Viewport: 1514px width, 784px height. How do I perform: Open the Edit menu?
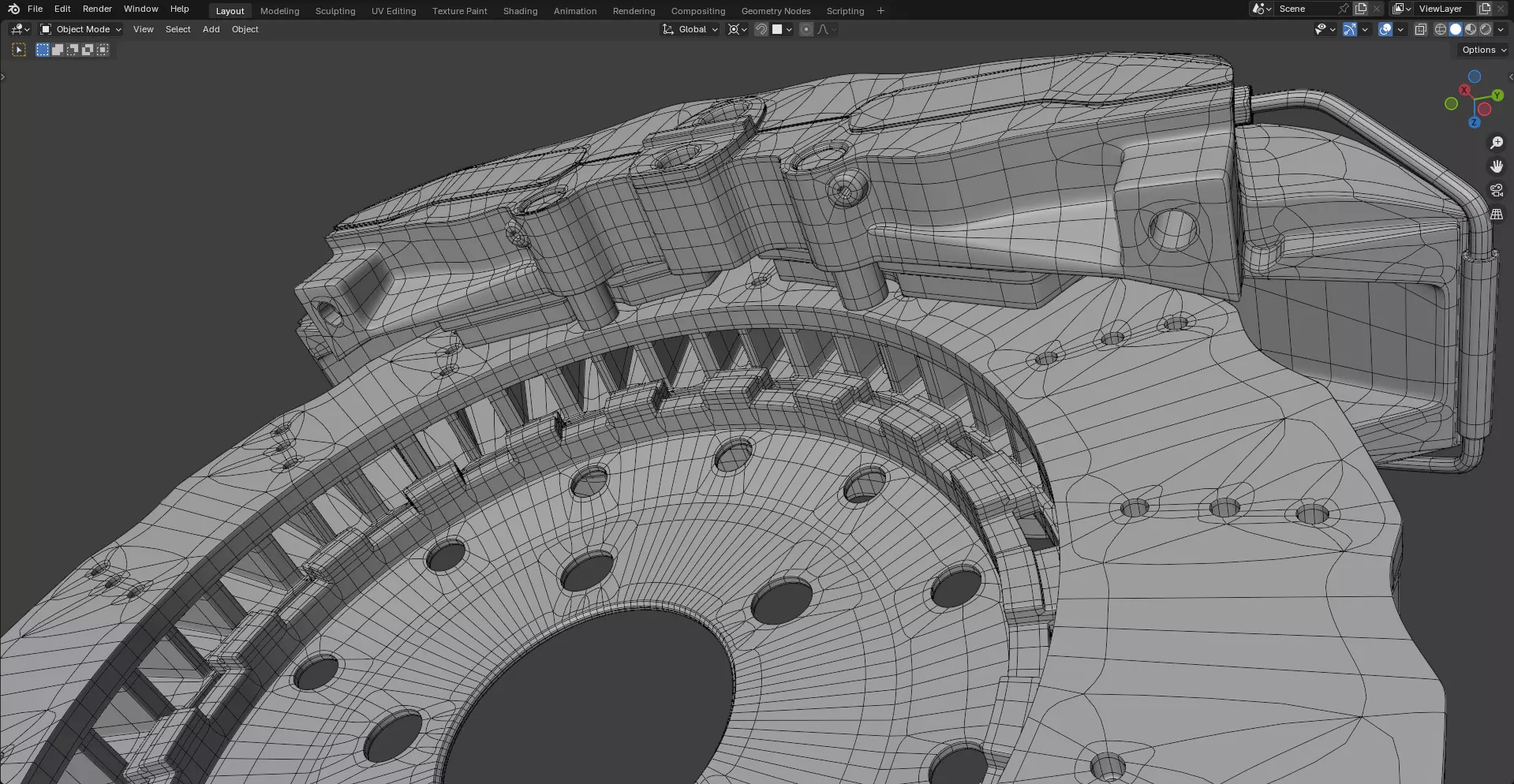click(x=62, y=9)
